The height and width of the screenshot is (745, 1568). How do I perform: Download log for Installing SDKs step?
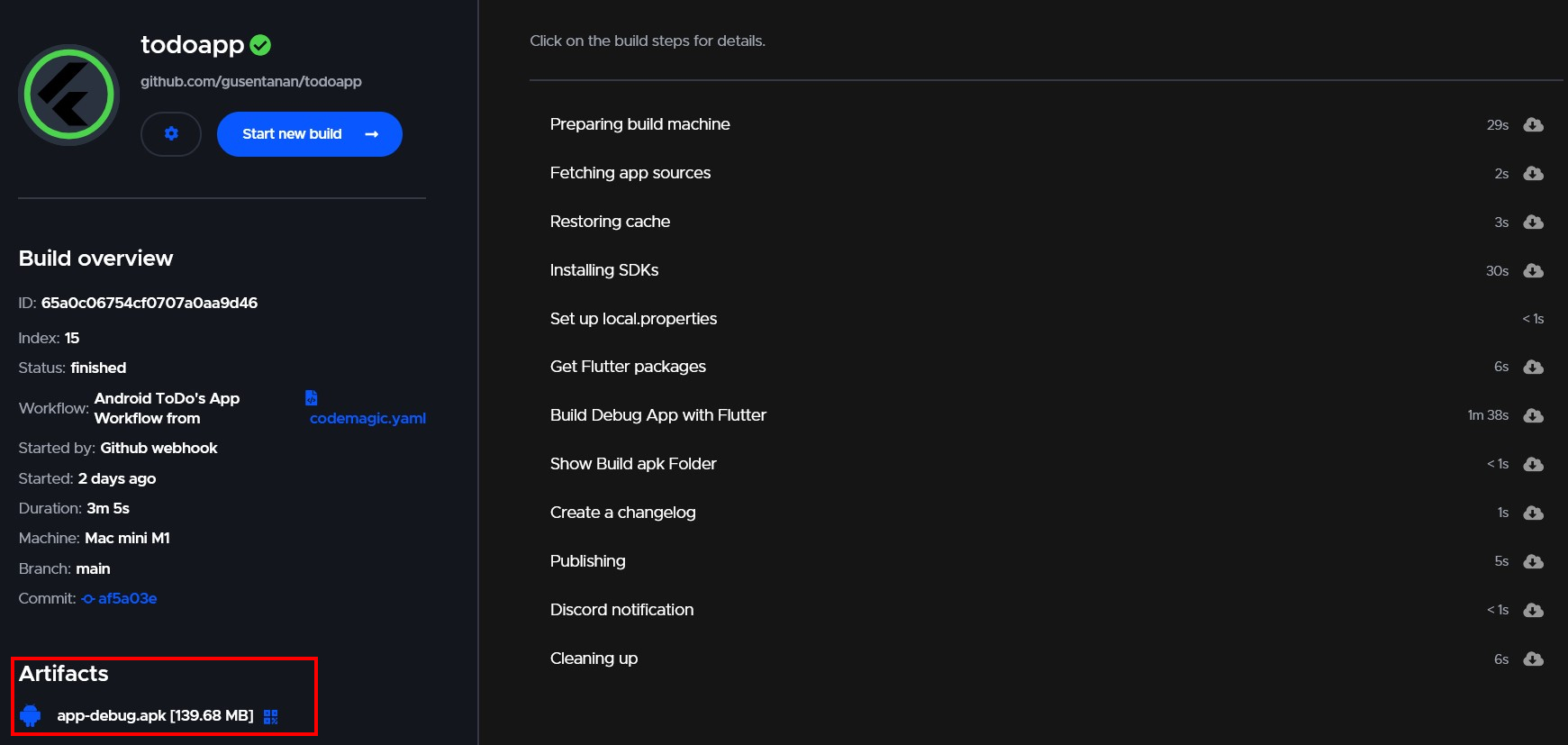pos(1533,270)
